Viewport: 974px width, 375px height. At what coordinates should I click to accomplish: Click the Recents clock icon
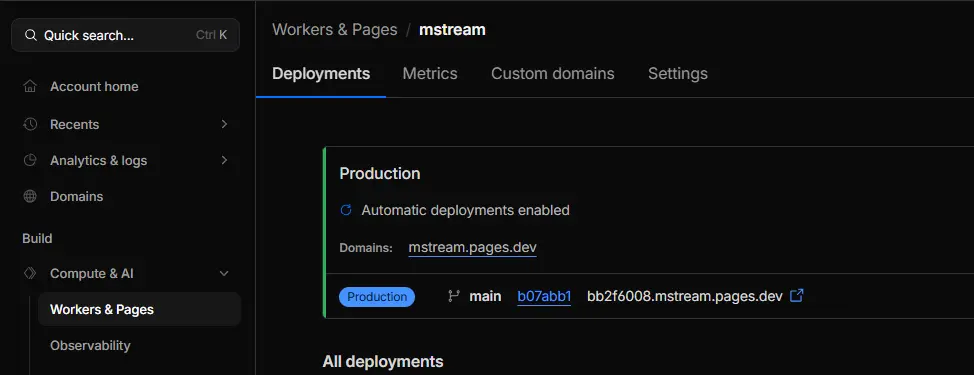tap(30, 124)
